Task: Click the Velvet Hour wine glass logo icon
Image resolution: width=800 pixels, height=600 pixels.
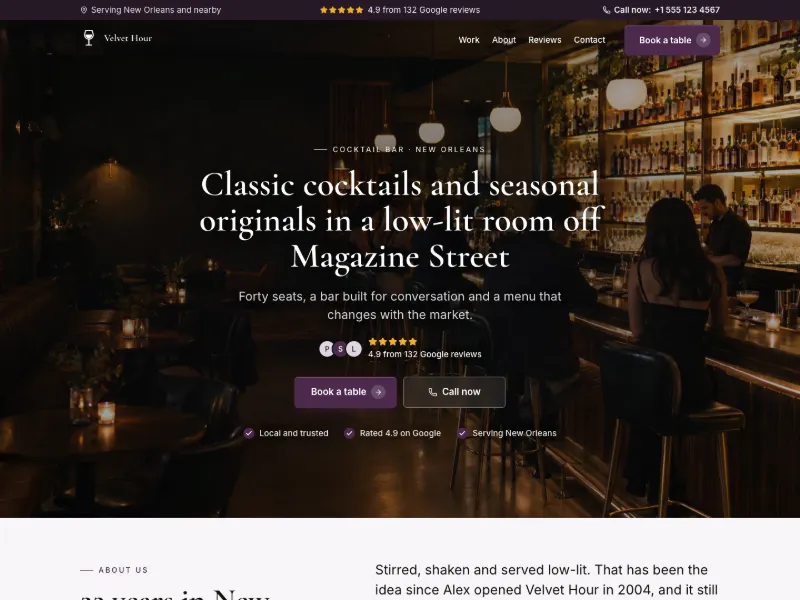Action: point(89,38)
